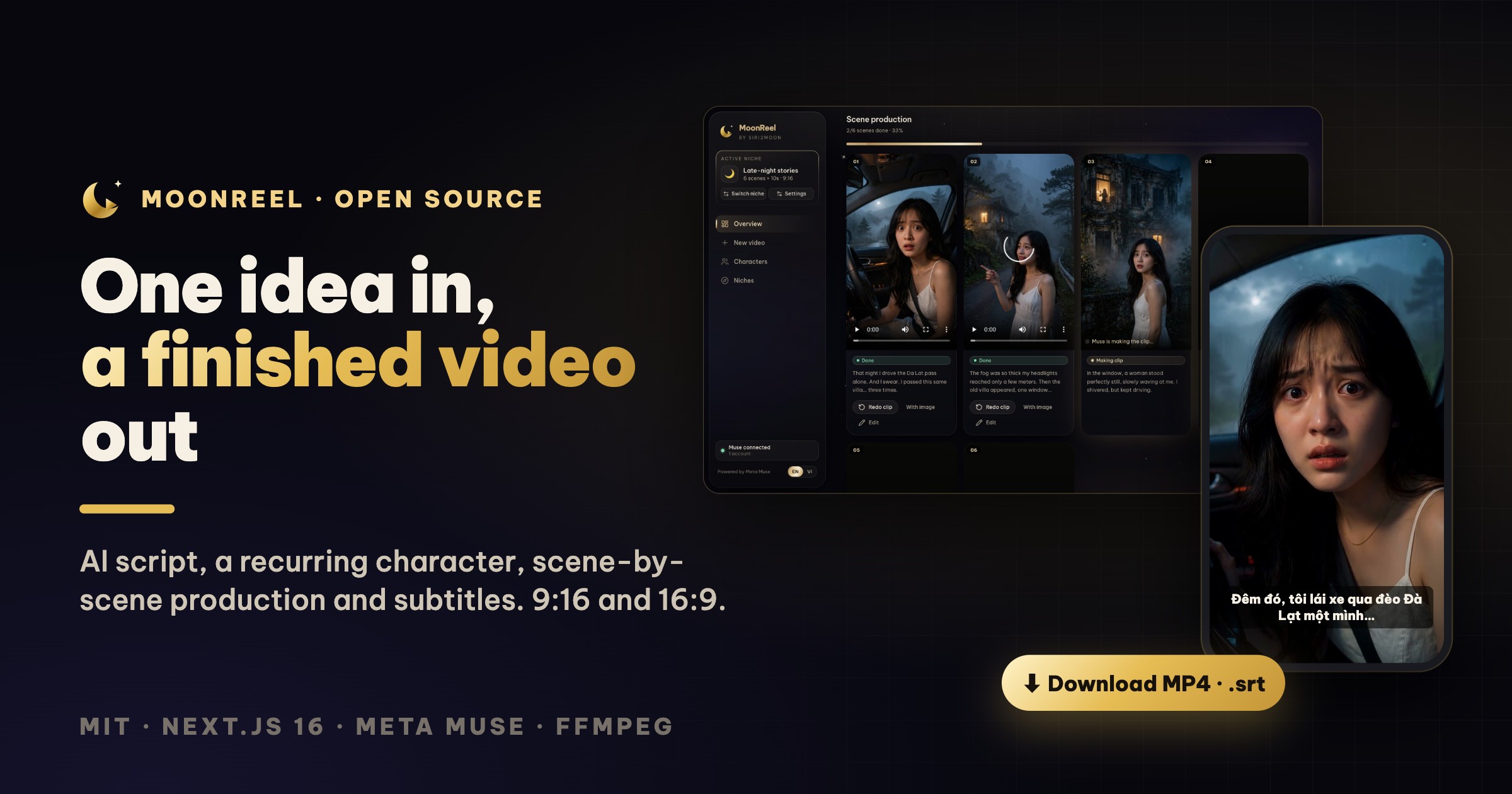Switch language to EN
This screenshot has height=794, width=1512.
pyautogui.click(x=795, y=471)
